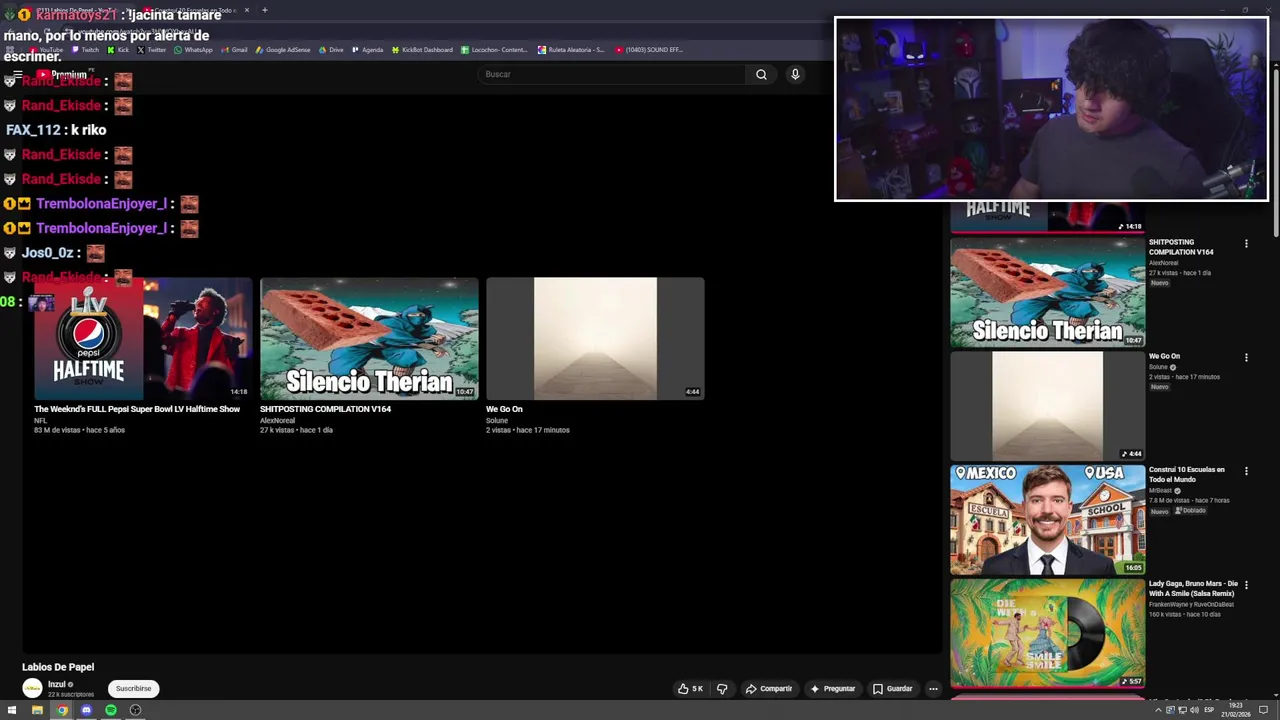Screen dimensions: 1280x720
Task: Open the Windows Start menu
Action: point(12,710)
